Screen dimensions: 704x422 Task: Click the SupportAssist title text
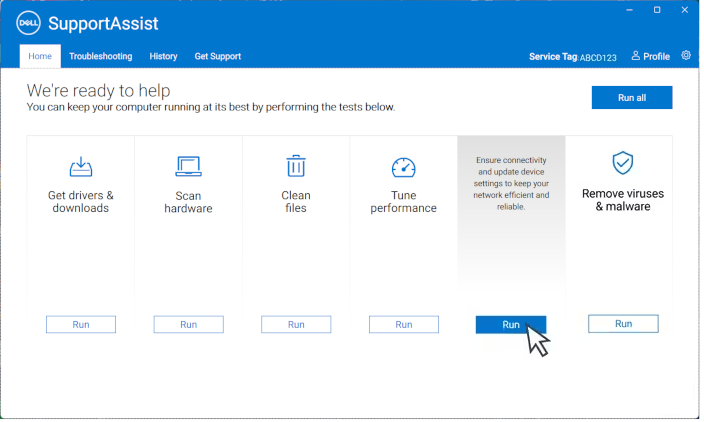click(x=103, y=23)
